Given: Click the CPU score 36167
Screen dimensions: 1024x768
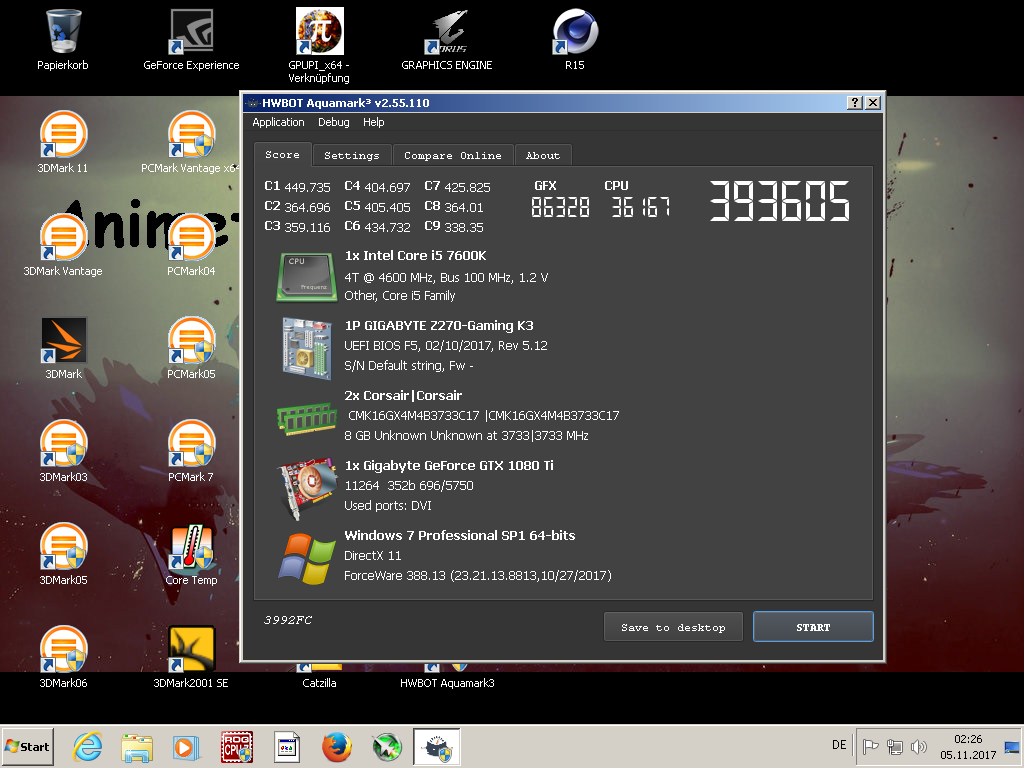Looking at the screenshot, I should pyautogui.click(x=640, y=207).
